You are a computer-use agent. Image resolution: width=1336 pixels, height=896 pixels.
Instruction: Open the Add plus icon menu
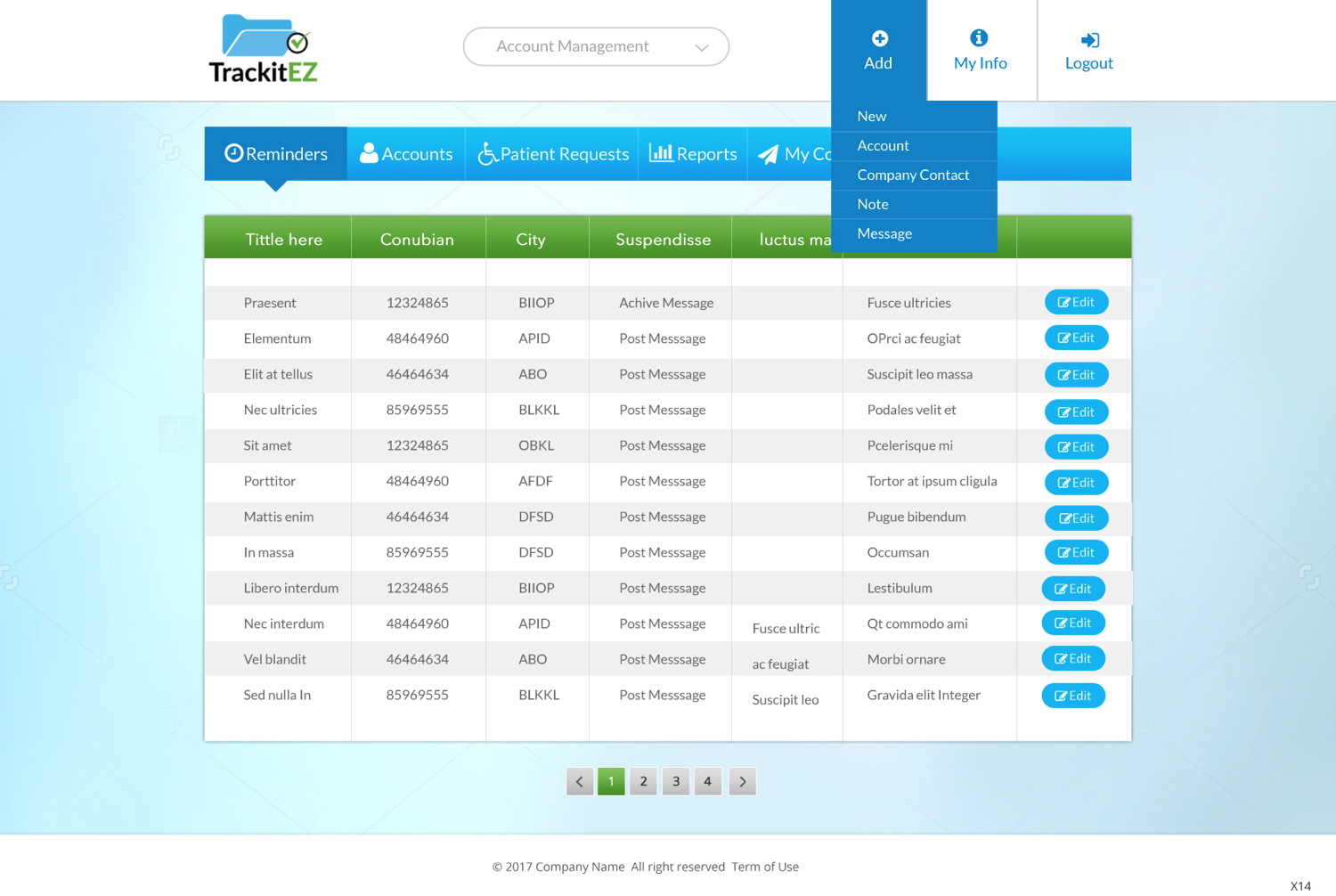tap(879, 50)
